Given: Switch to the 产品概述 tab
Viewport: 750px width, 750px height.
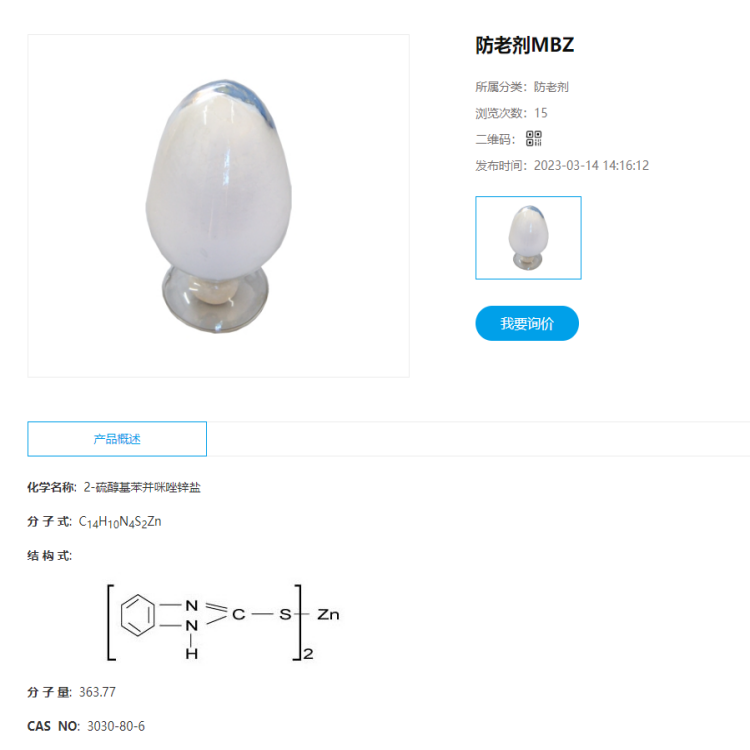Looking at the screenshot, I should pyautogui.click(x=117, y=439).
